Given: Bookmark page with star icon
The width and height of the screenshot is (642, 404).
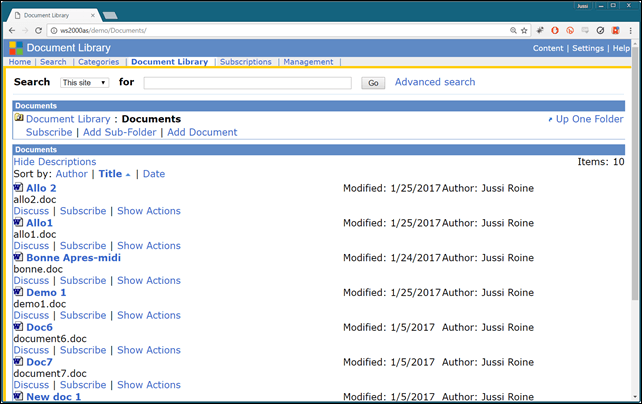Looking at the screenshot, I should pos(524,31).
